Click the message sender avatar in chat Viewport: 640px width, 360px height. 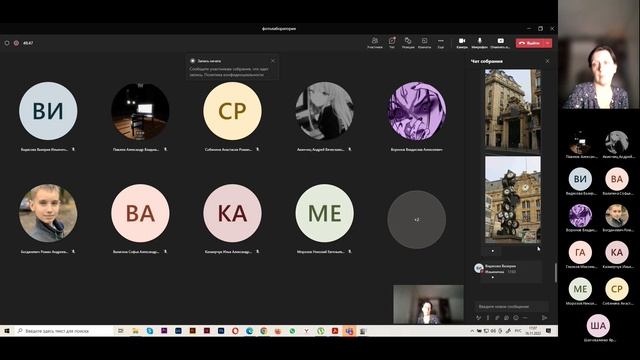click(479, 268)
